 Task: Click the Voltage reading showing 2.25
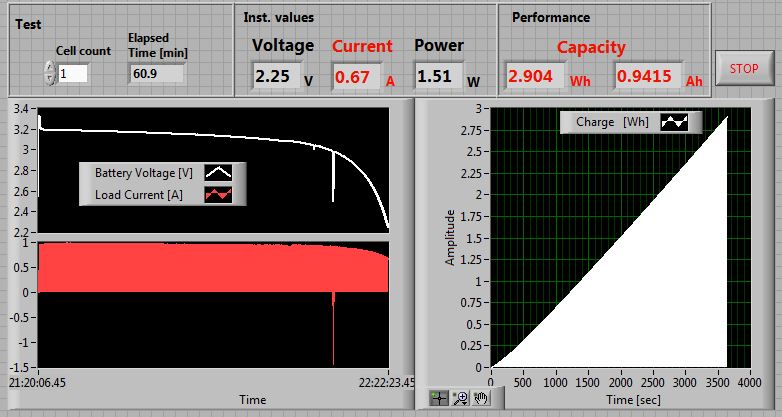(x=274, y=77)
